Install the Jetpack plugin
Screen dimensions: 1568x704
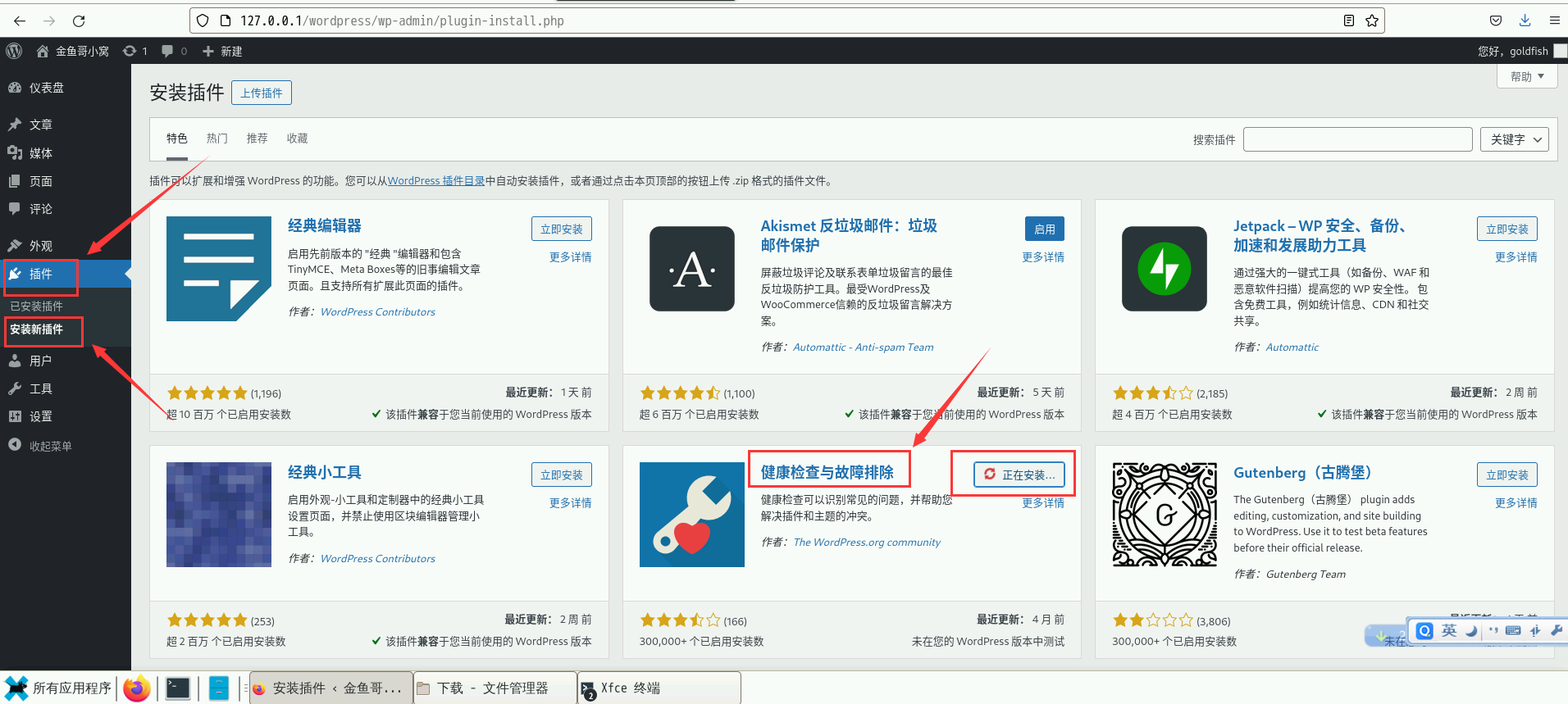(x=1507, y=229)
